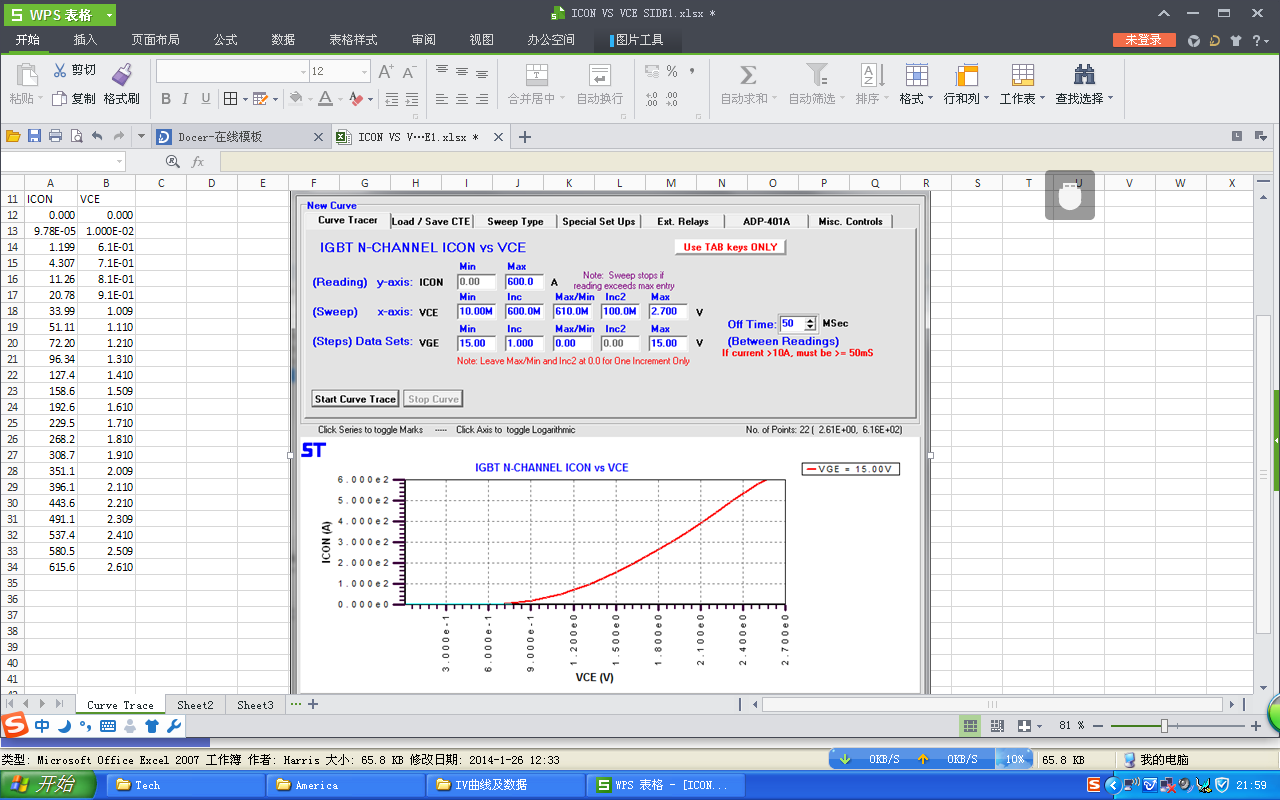This screenshot has width=1280, height=800.
Task: Open the Insert ribbon tab
Action: 85,40
